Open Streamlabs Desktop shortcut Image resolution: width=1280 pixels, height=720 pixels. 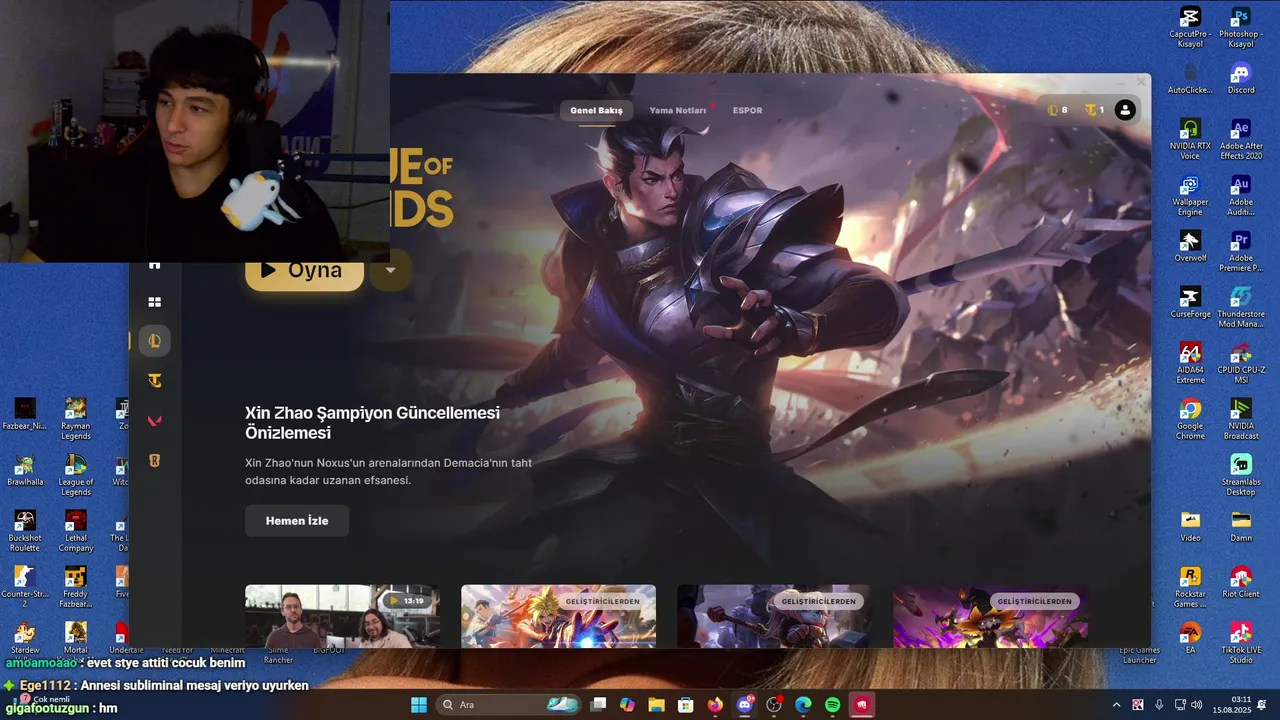click(1240, 475)
